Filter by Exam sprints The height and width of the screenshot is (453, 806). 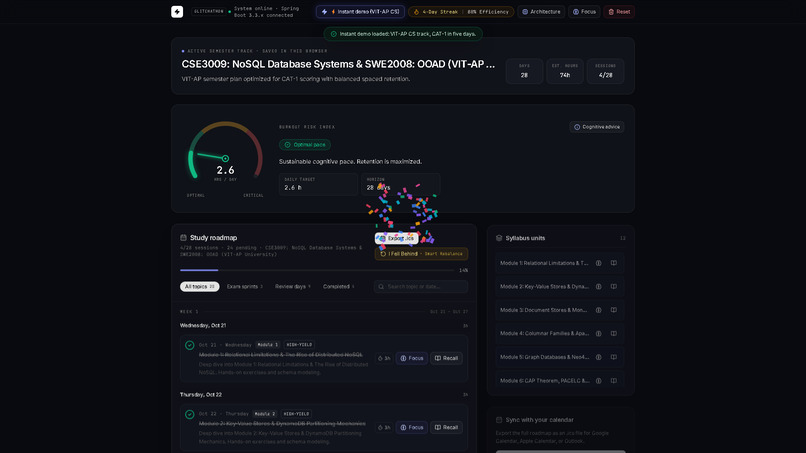pos(245,286)
